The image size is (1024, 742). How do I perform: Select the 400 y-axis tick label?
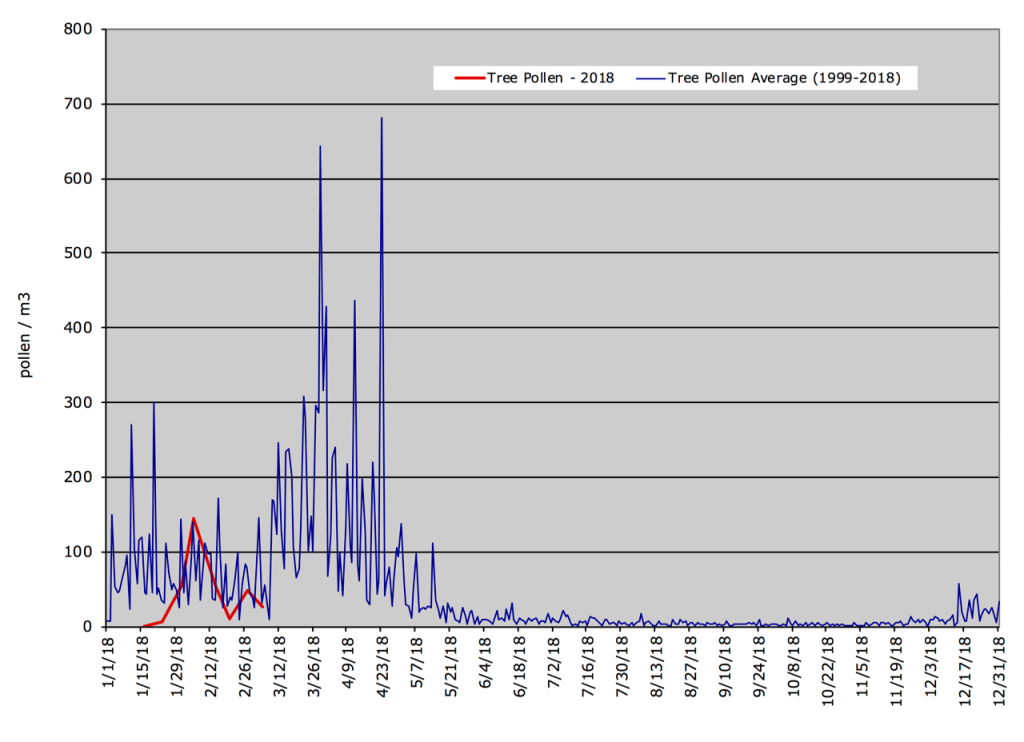[80, 327]
